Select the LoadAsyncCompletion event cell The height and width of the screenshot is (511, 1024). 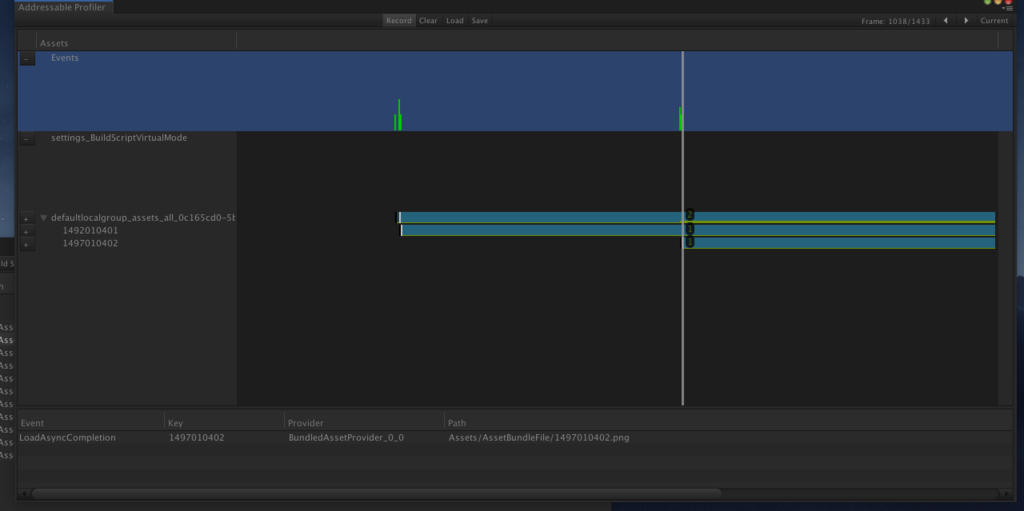coord(68,438)
